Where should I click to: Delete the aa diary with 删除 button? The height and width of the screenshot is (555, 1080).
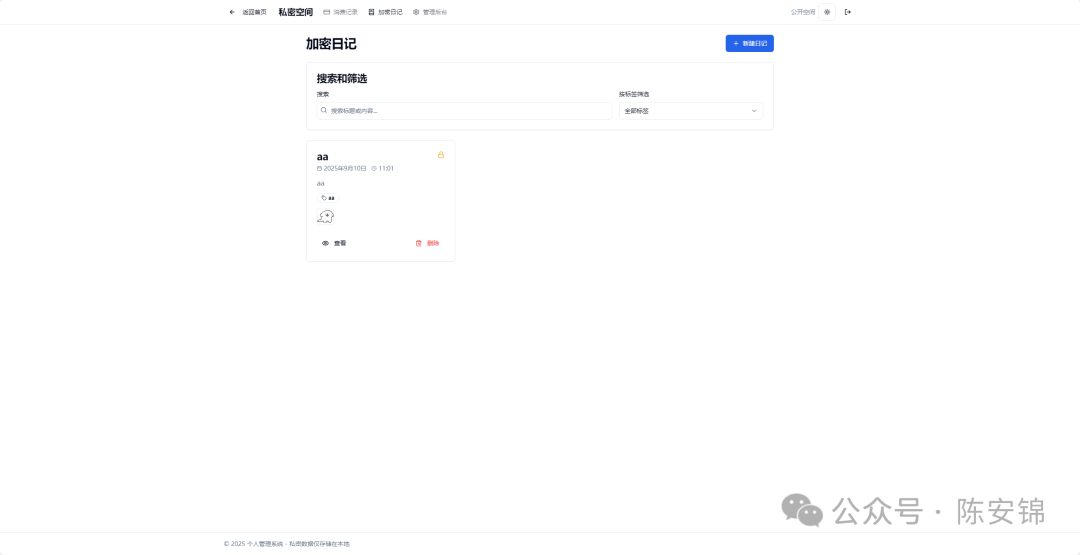(x=427, y=243)
